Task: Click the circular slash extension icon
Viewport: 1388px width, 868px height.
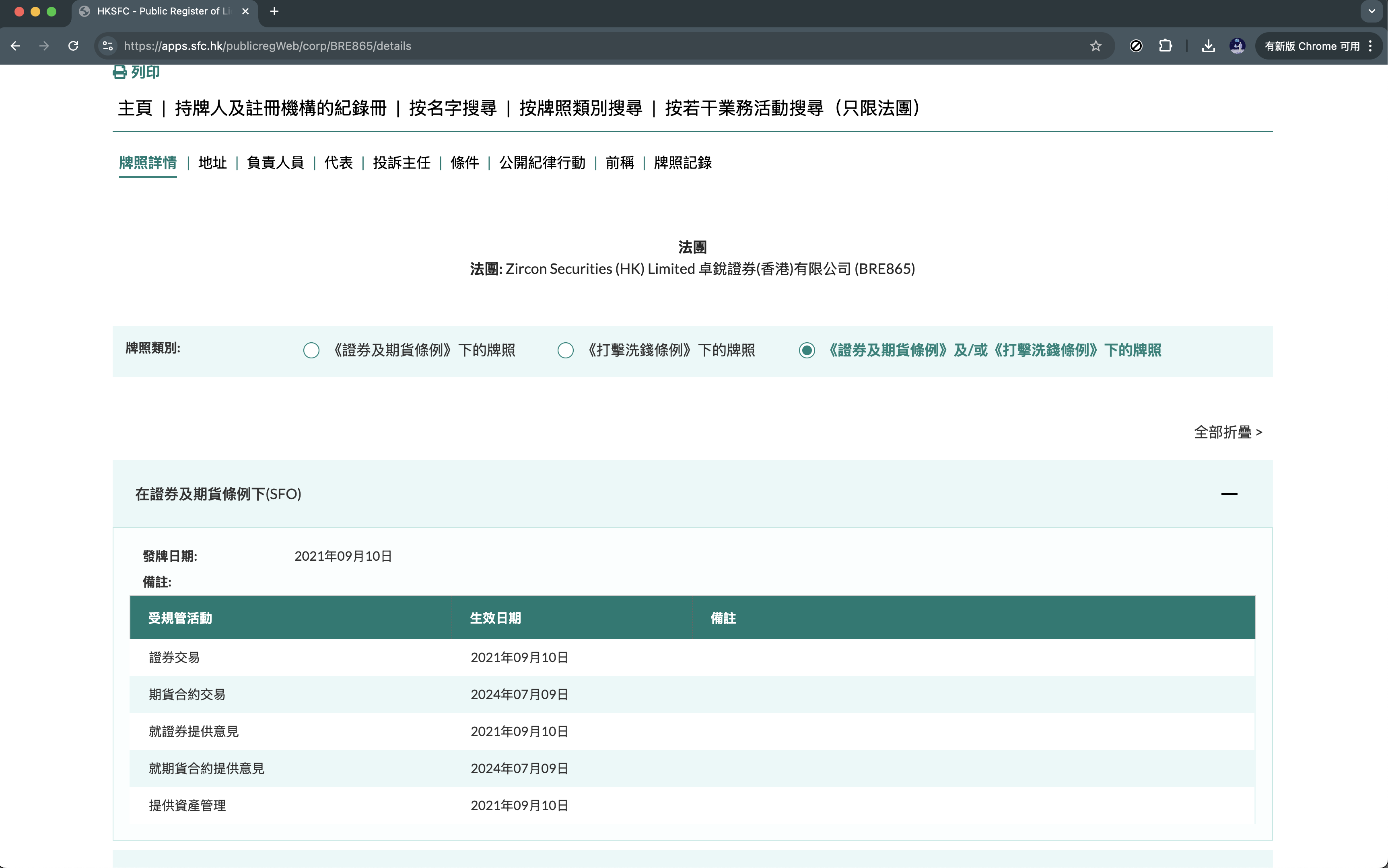Action: pos(1135,46)
